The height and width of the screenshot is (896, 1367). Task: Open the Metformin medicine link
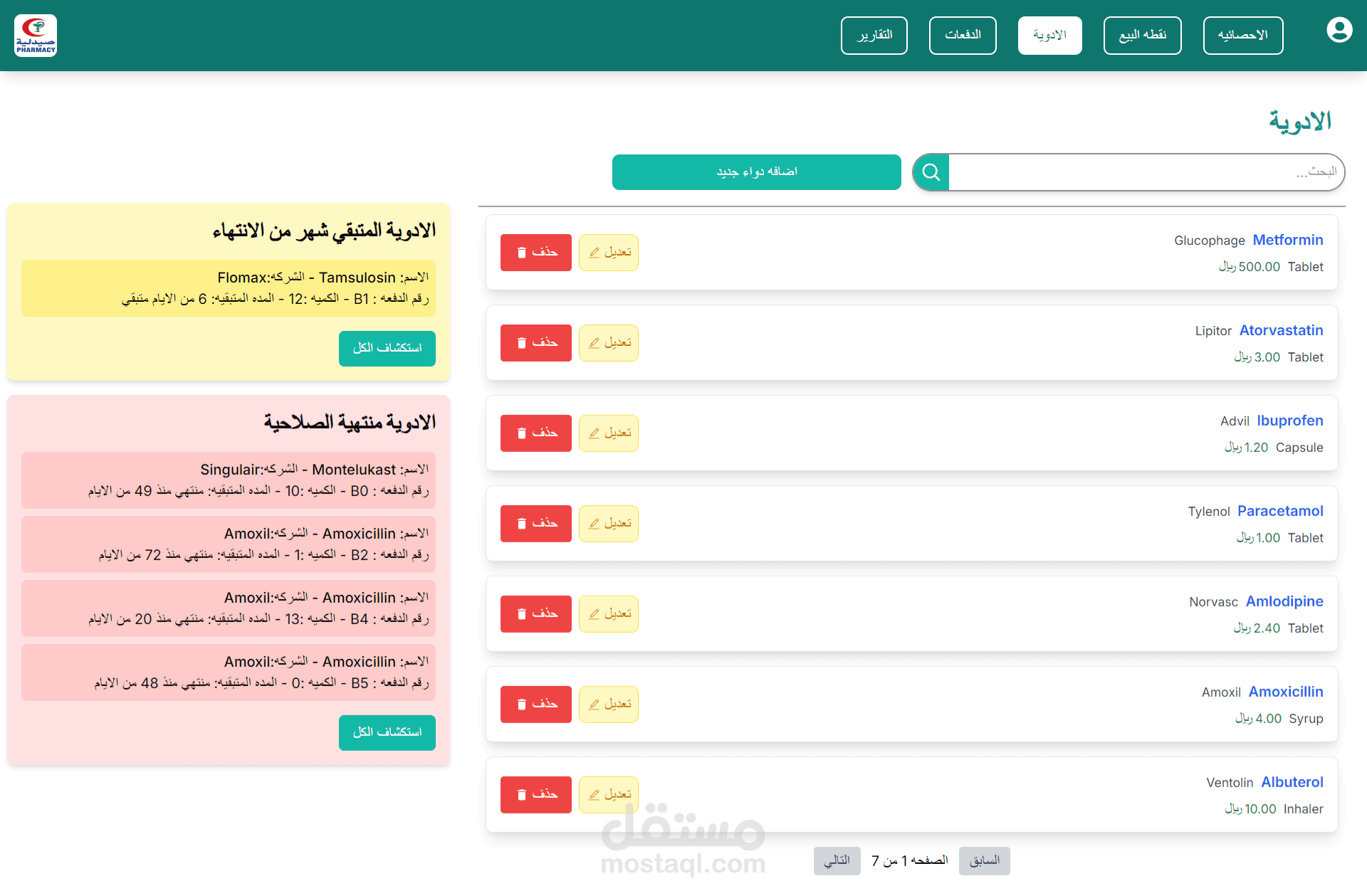1288,240
